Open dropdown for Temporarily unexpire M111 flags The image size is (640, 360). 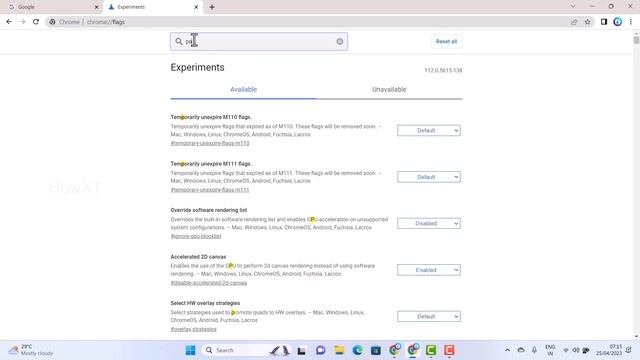[x=429, y=177]
